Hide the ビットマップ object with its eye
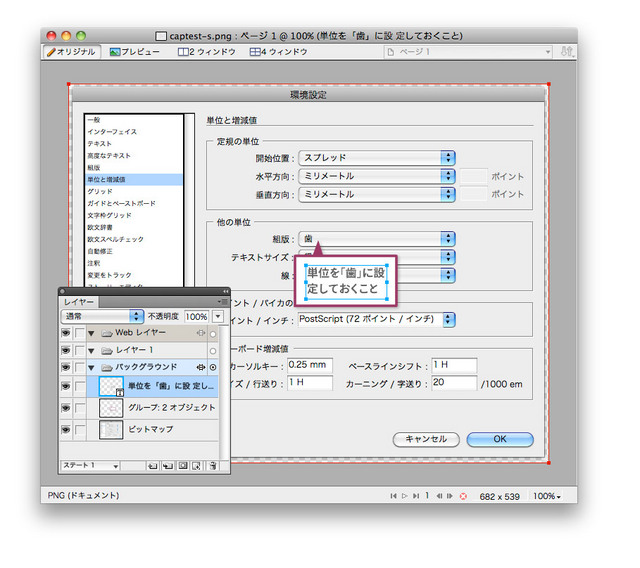Image resolution: width=640 pixels, height=568 pixels. 65,429
